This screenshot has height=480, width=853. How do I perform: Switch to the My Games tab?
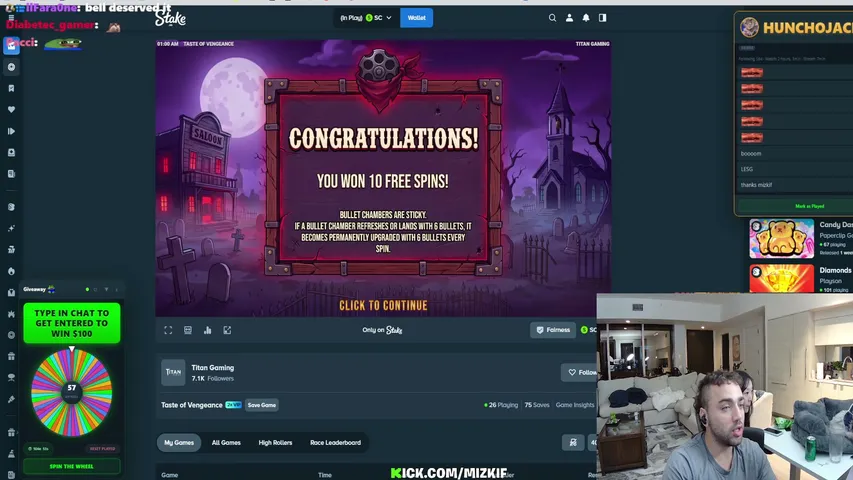coord(179,442)
